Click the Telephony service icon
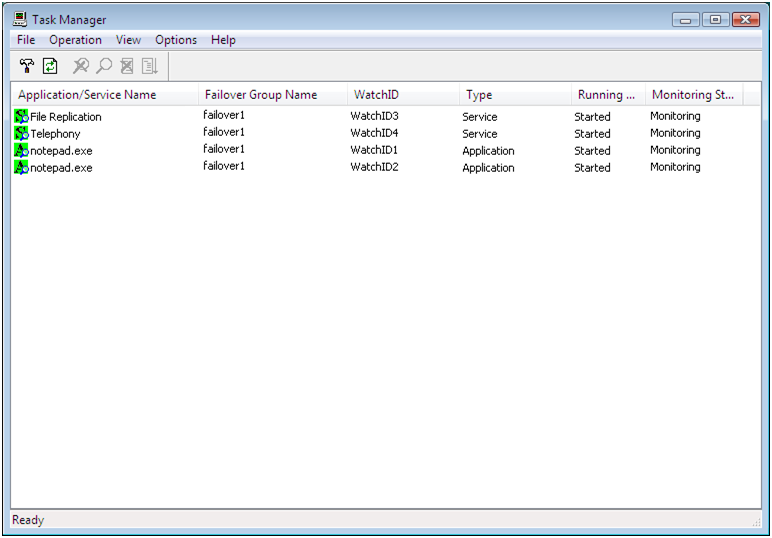Image resolution: width=772 pixels, height=538 pixels. tap(21, 134)
